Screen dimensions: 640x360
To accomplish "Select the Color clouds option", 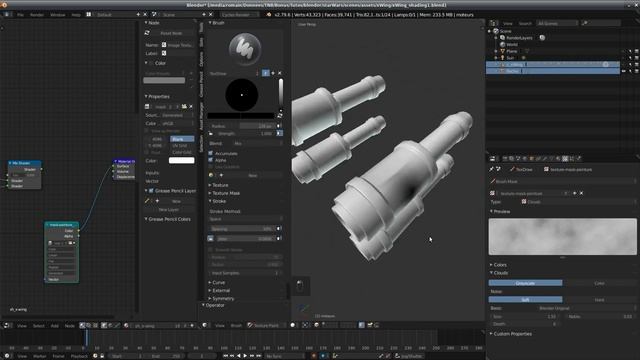I will point(599,283).
